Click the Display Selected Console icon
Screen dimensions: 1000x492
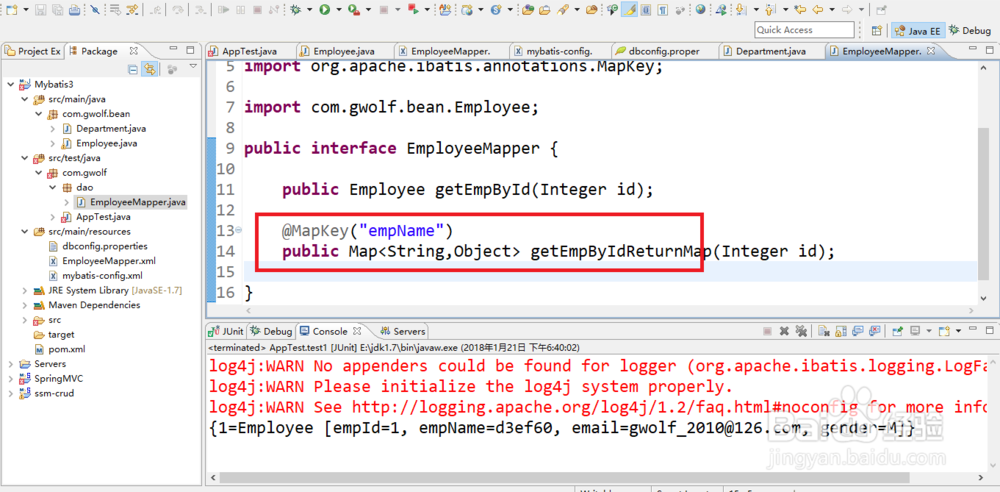click(x=915, y=331)
